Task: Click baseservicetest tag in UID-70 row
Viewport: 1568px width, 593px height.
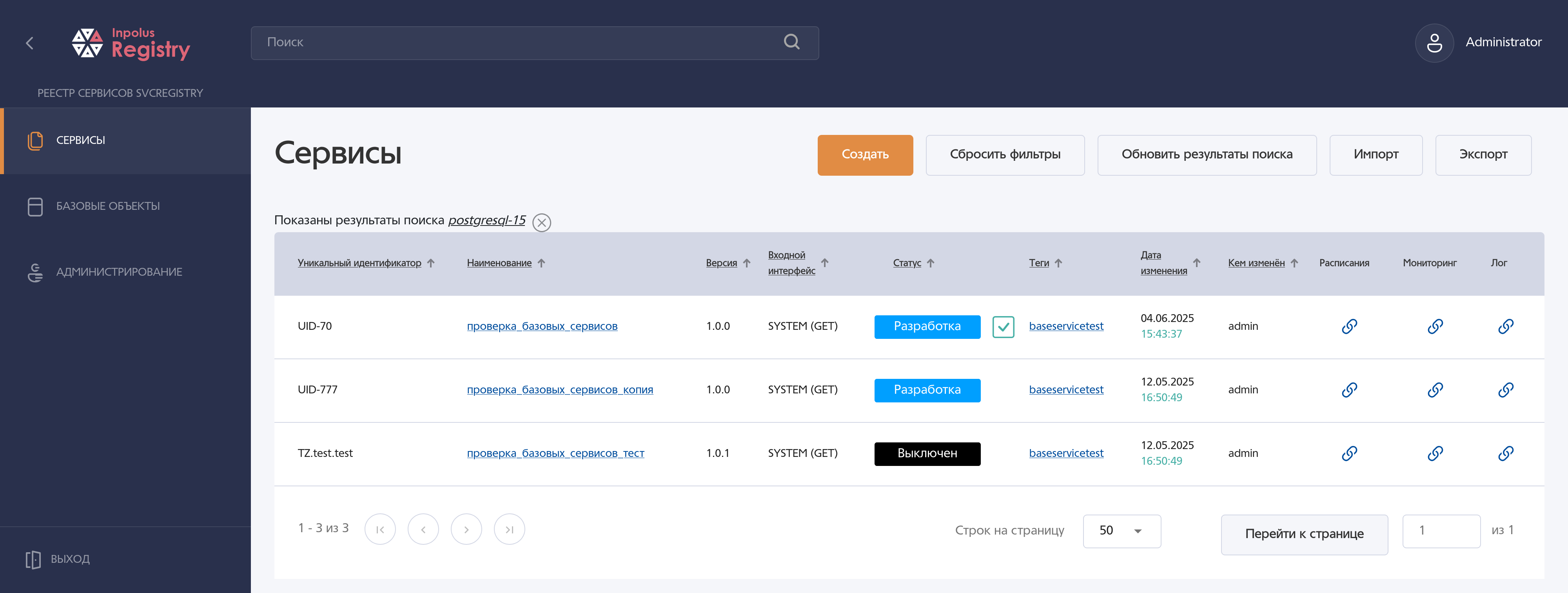Action: 1066,326
